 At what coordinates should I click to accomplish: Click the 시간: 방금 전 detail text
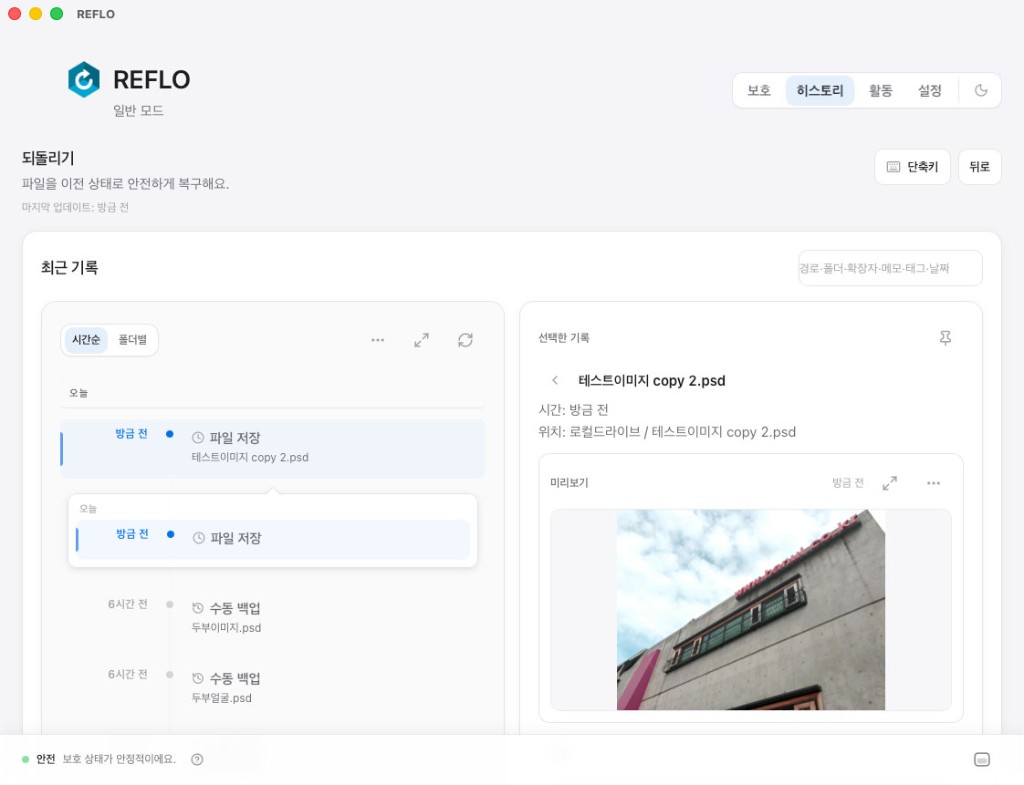point(573,410)
